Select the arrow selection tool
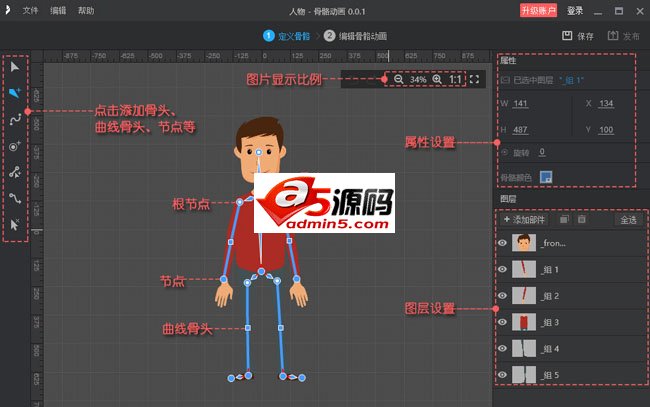 tap(14, 65)
